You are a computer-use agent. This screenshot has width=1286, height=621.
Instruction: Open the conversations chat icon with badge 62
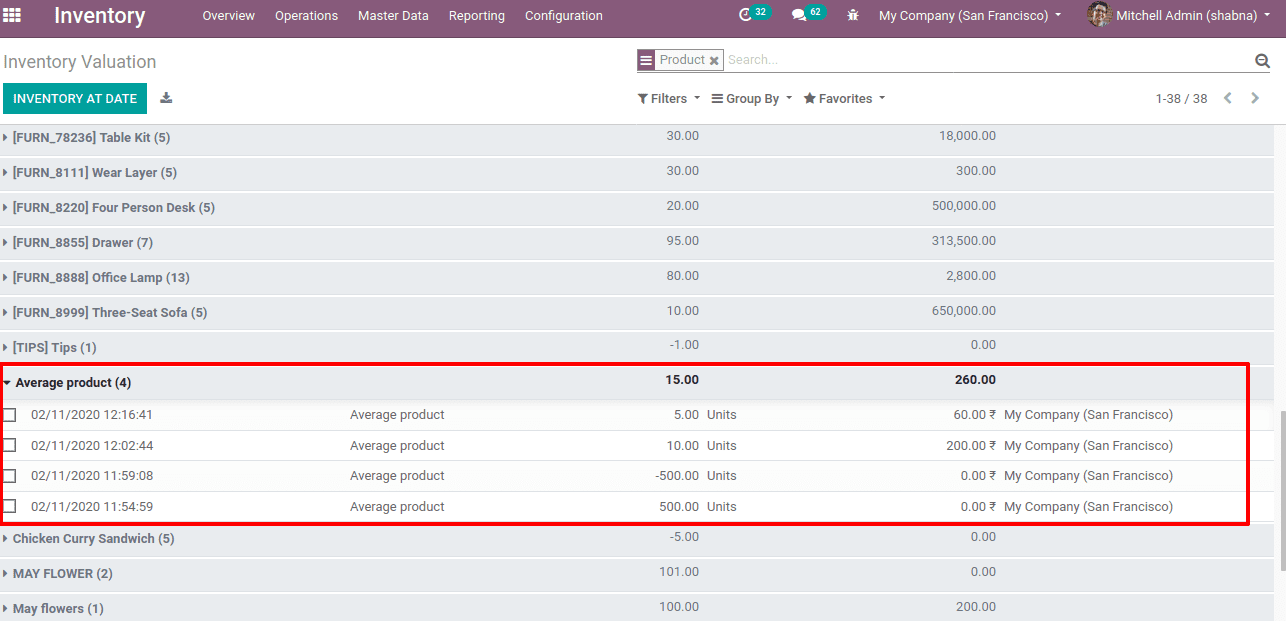click(x=799, y=15)
